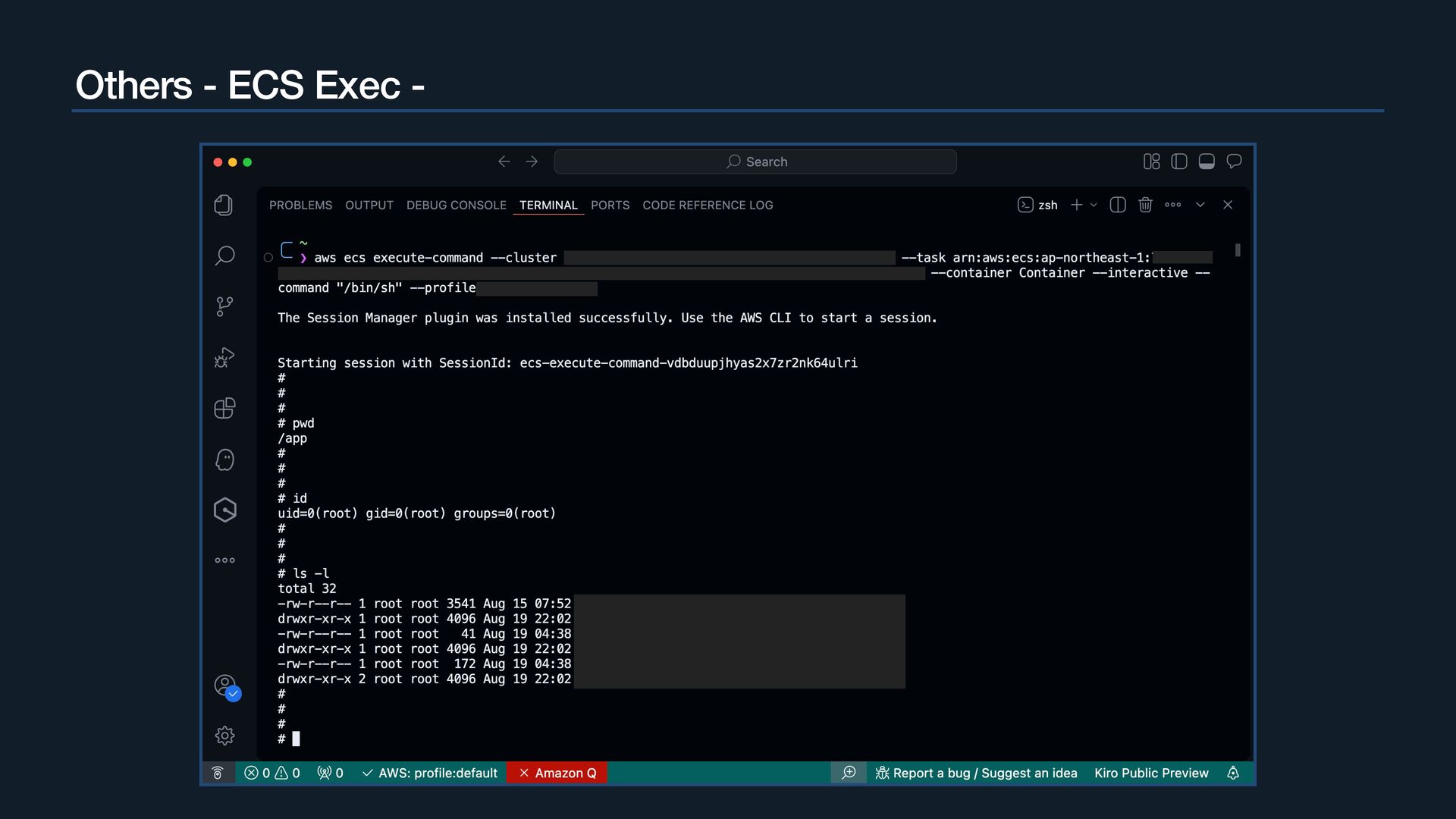
Task: Split the terminal
Action: click(x=1118, y=206)
